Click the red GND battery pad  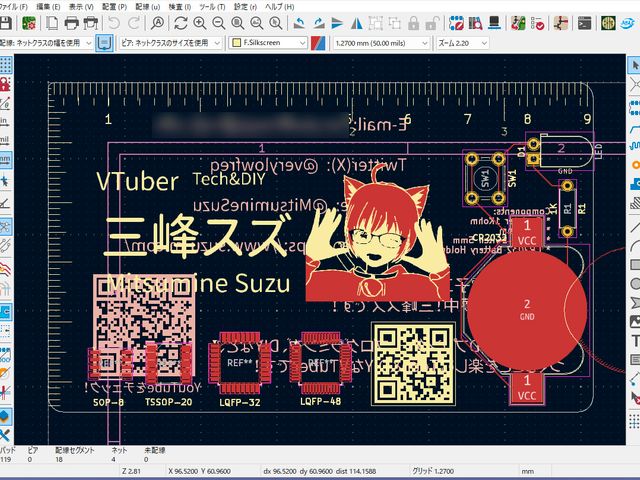click(x=526, y=308)
